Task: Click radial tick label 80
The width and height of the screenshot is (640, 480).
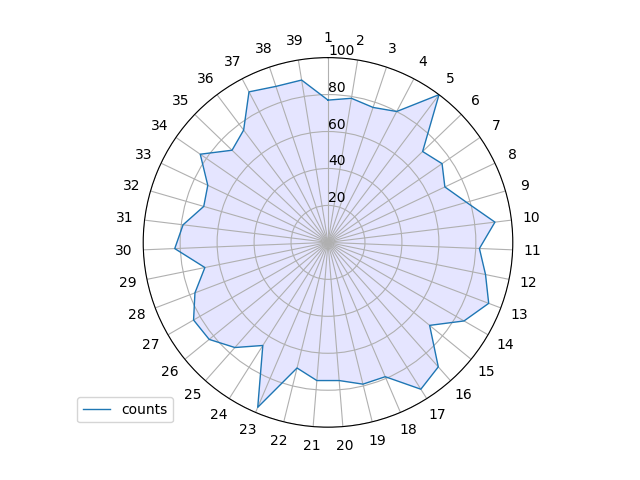Action: coord(337,87)
